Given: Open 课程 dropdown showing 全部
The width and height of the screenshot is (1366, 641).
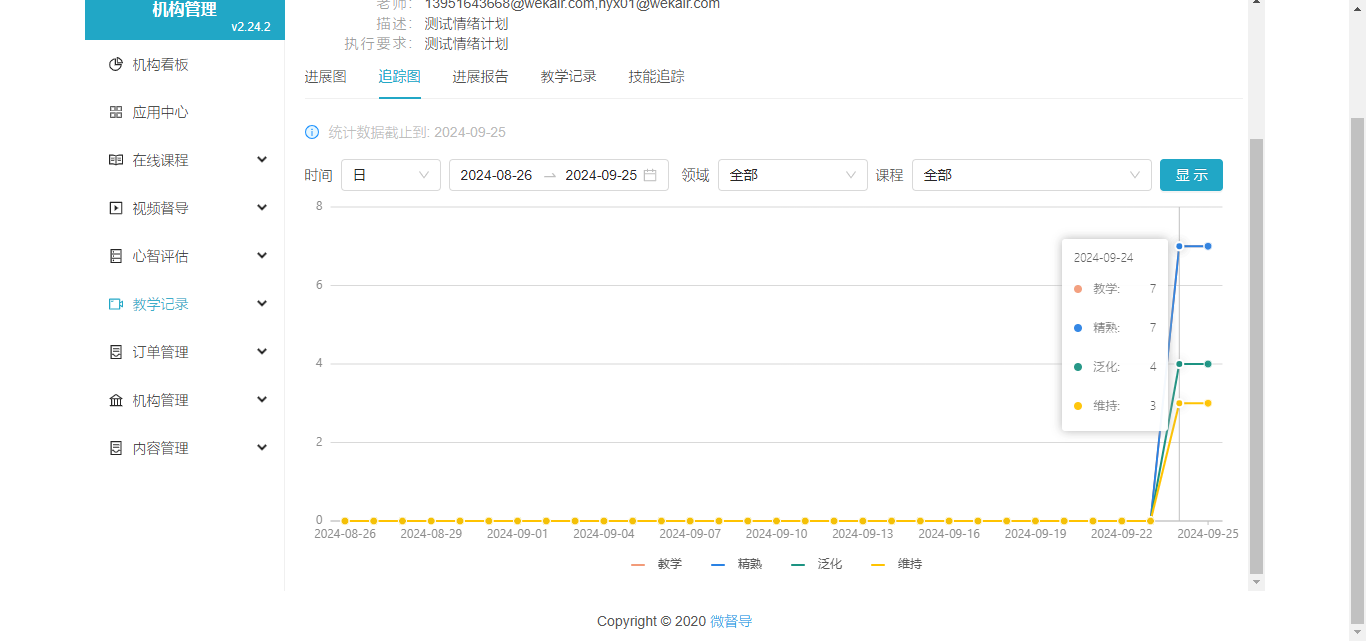Looking at the screenshot, I should tap(1032, 175).
